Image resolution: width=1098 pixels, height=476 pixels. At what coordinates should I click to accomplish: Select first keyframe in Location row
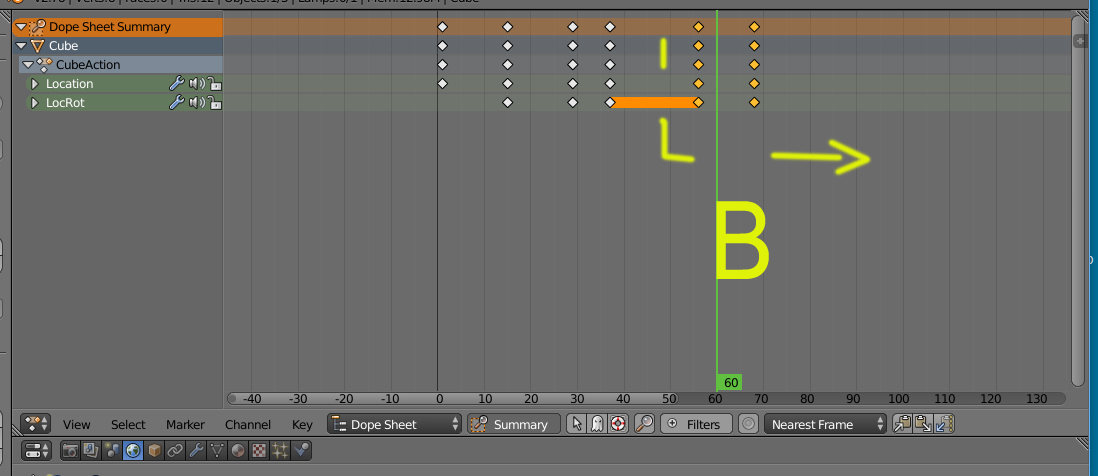tap(442, 83)
